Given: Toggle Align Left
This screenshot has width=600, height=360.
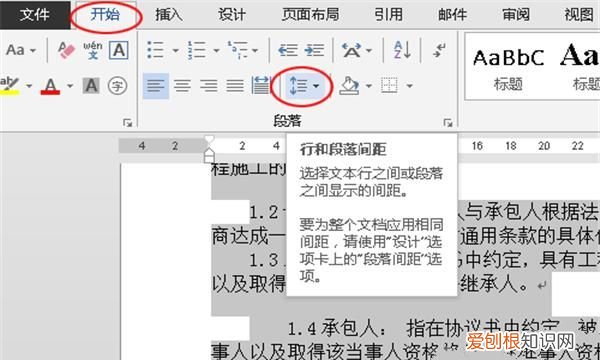Looking at the screenshot, I should point(156,86).
